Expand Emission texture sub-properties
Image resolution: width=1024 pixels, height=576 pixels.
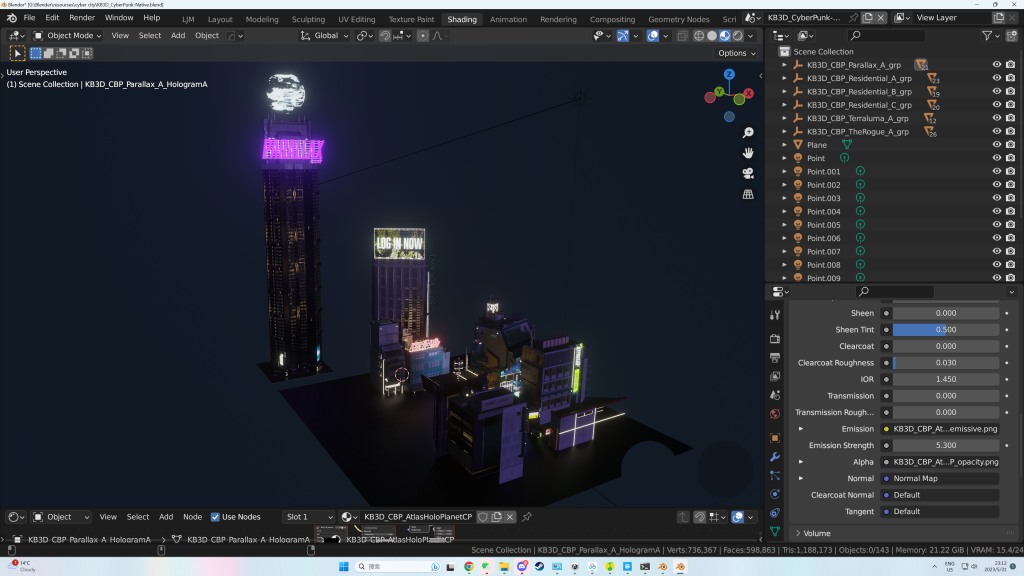click(x=801, y=429)
